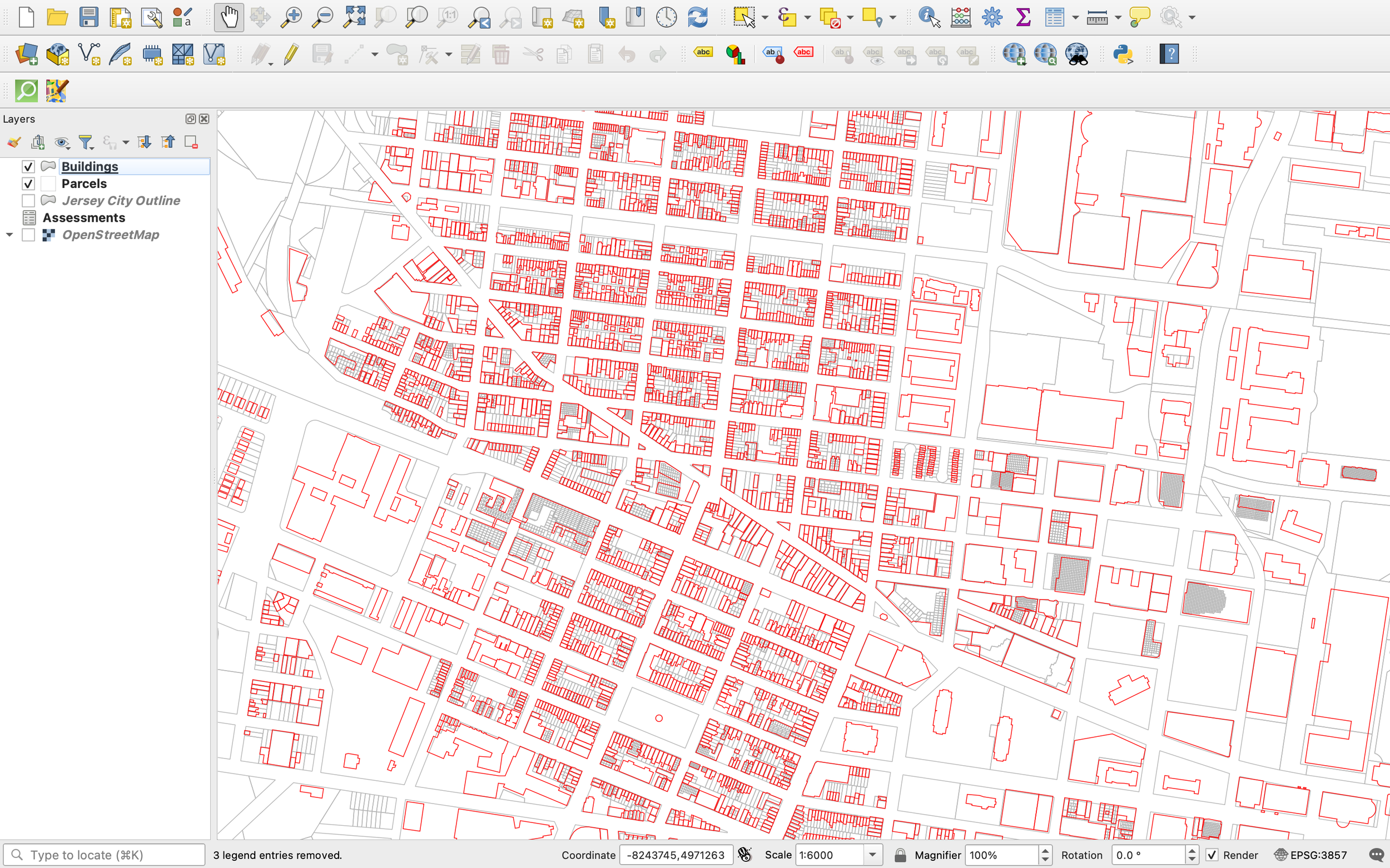Viewport: 1390px width, 868px height.
Task: Click the Toggle Editing pencil icon
Action: 291,54
